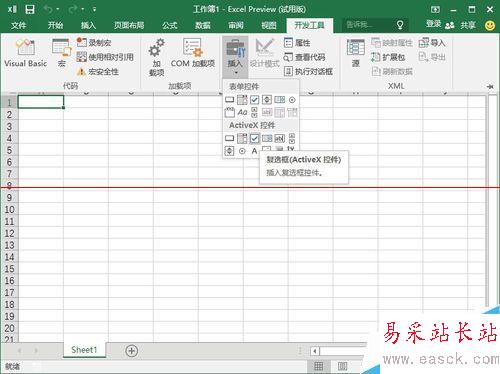Open Ribbon Display Options button
Viewport: 500px width, 374px height.
[x=435, y=9]
